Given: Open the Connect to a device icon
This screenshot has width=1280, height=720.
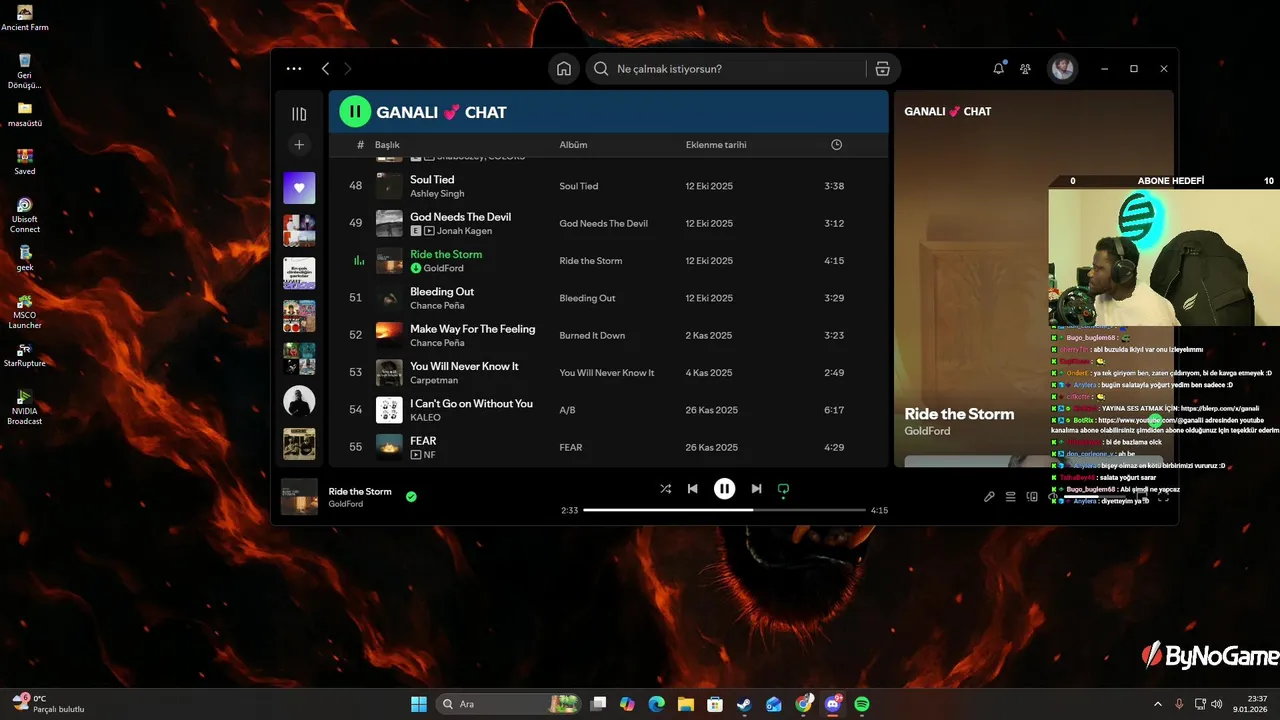Looking at the screenshot, I should coord(1032,497).
